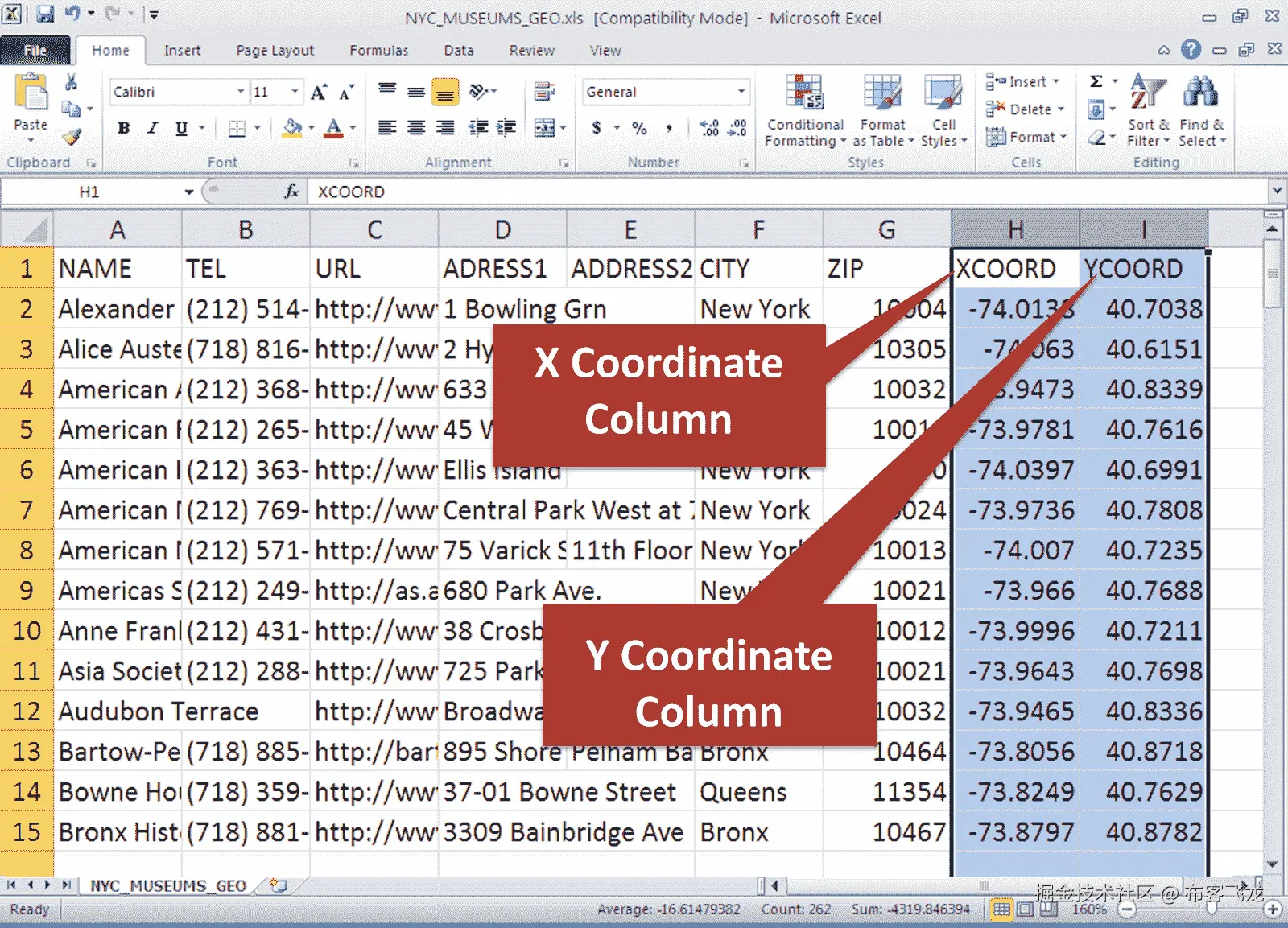Click the Borders icon

pyautogui.click(x=237, y=128)
